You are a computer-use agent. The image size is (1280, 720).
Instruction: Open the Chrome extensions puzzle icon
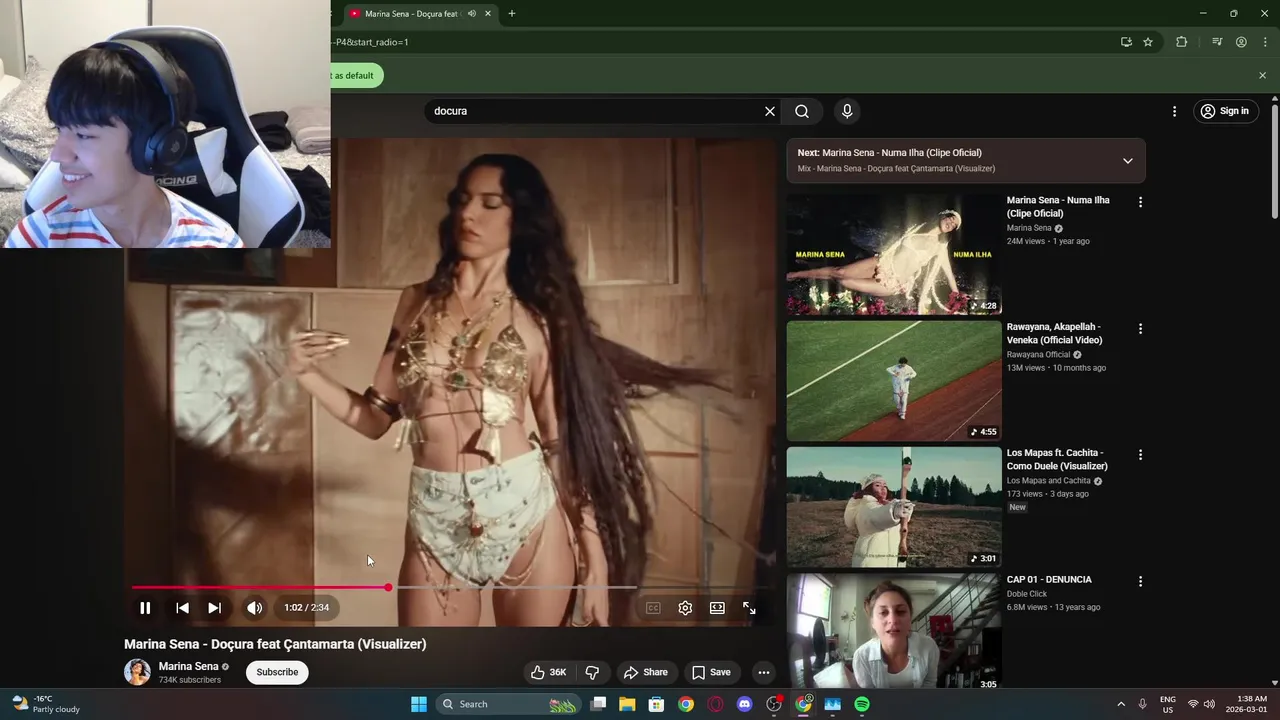pyautogui.click(x=1181, y=42)
